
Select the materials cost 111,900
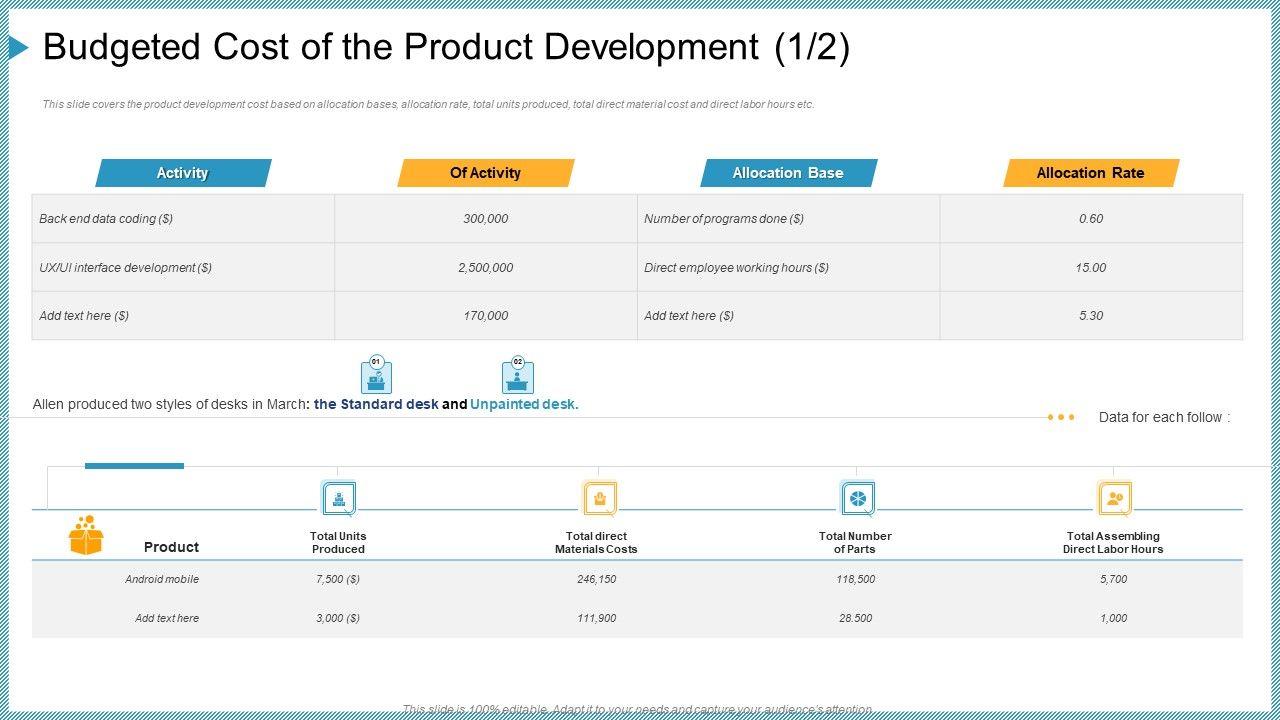597,618
